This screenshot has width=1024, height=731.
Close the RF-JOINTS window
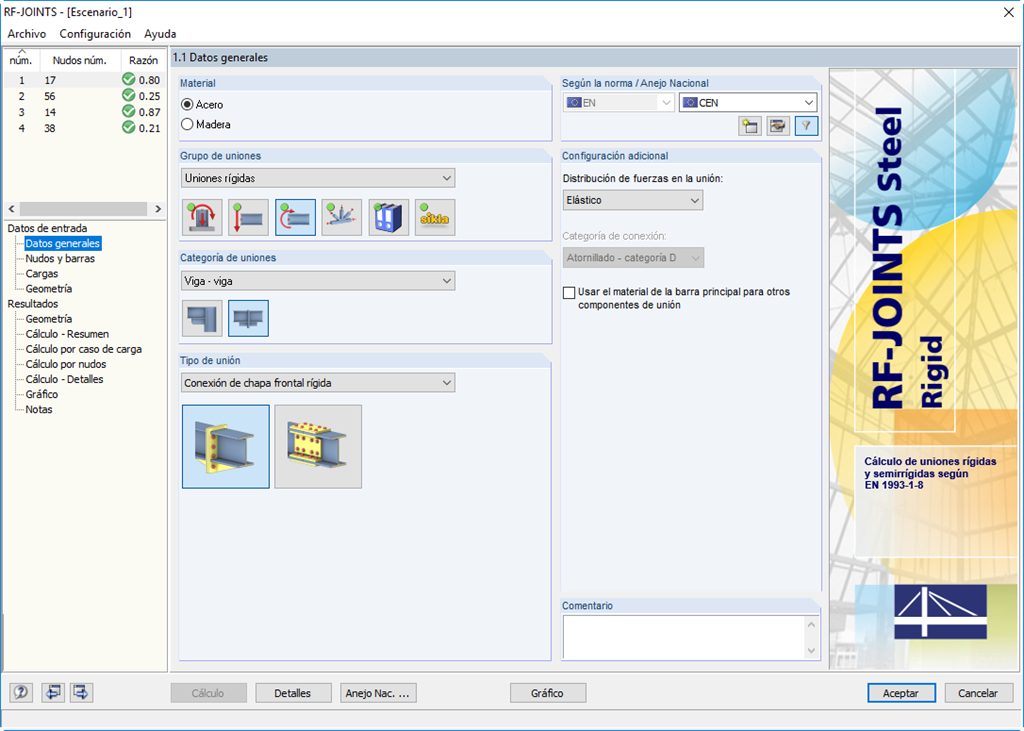1008,12
